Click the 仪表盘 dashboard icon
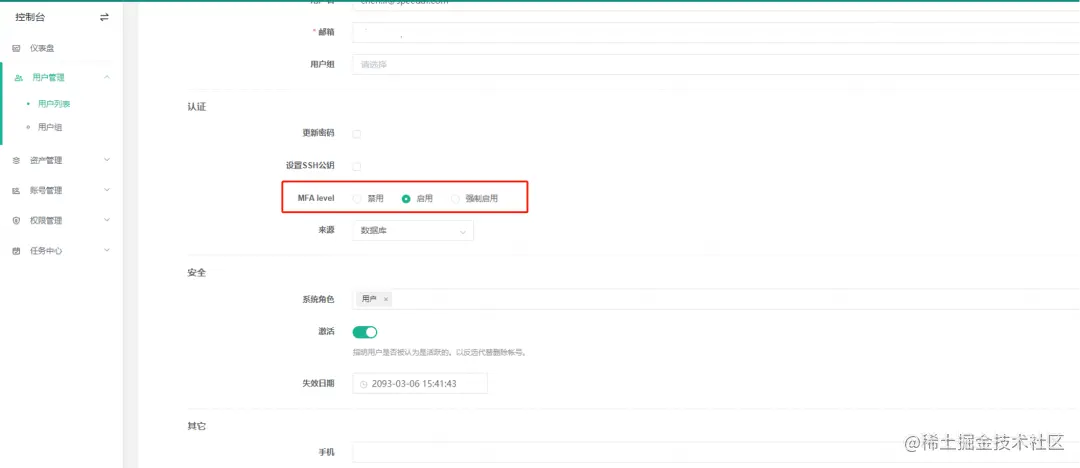 tap(17, 48)
